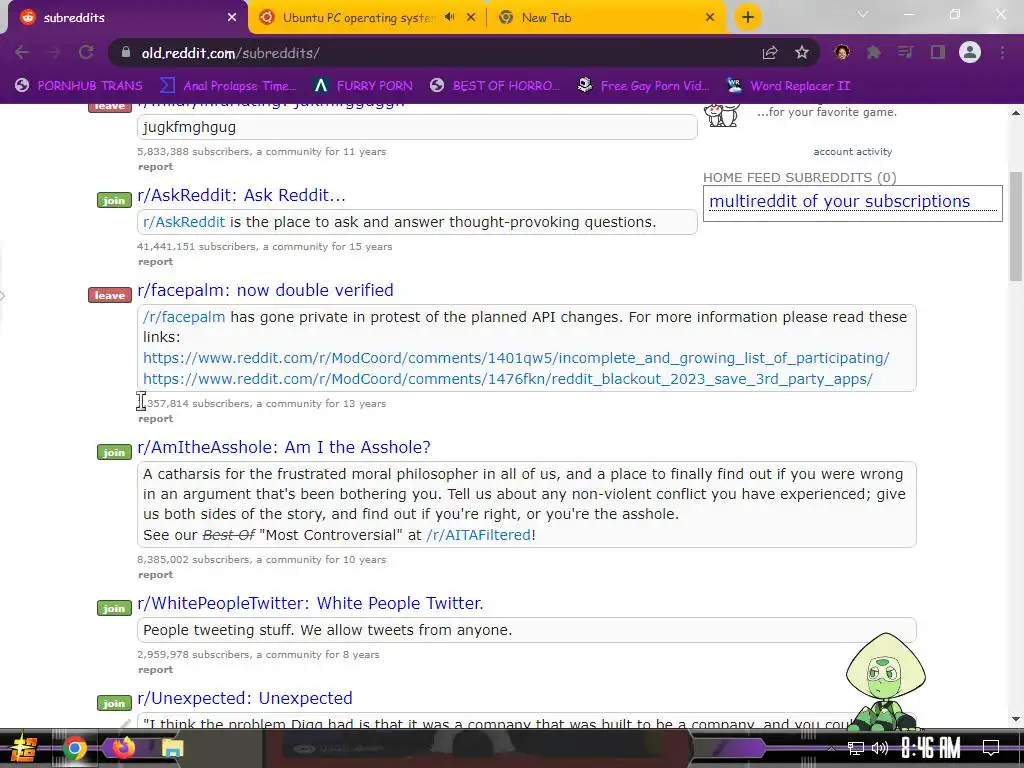Open the Chrome profile avatar

click(x=970, y=52)
